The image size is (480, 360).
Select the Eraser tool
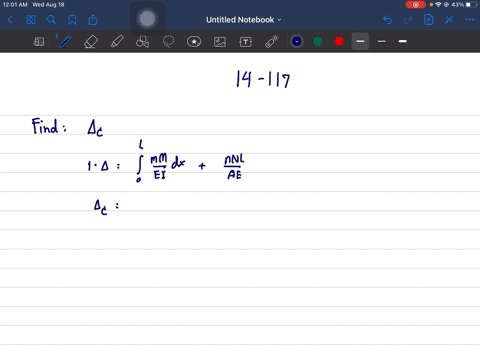[x=91, y=42]
